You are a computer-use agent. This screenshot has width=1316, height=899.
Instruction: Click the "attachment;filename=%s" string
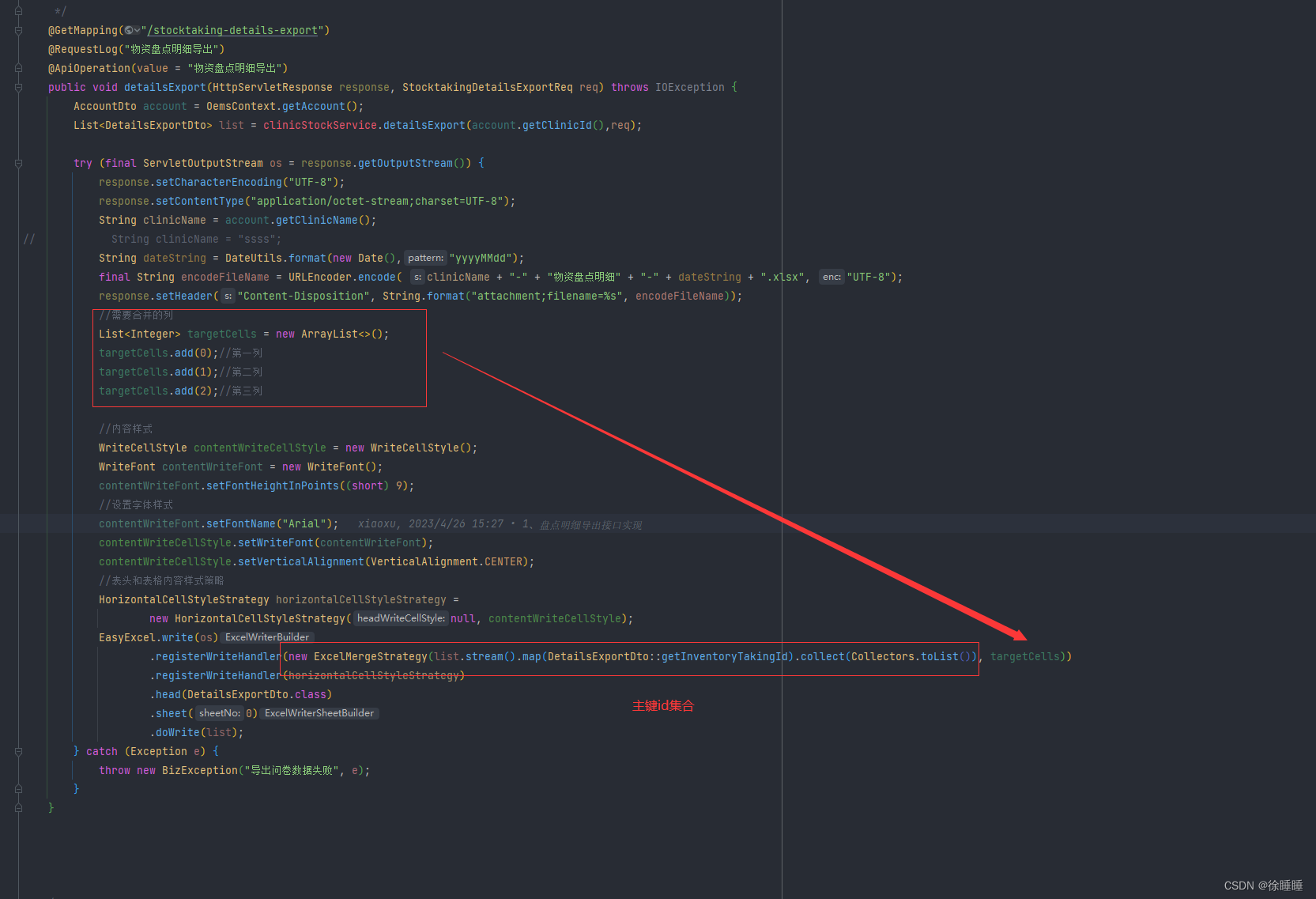point(547,297)
